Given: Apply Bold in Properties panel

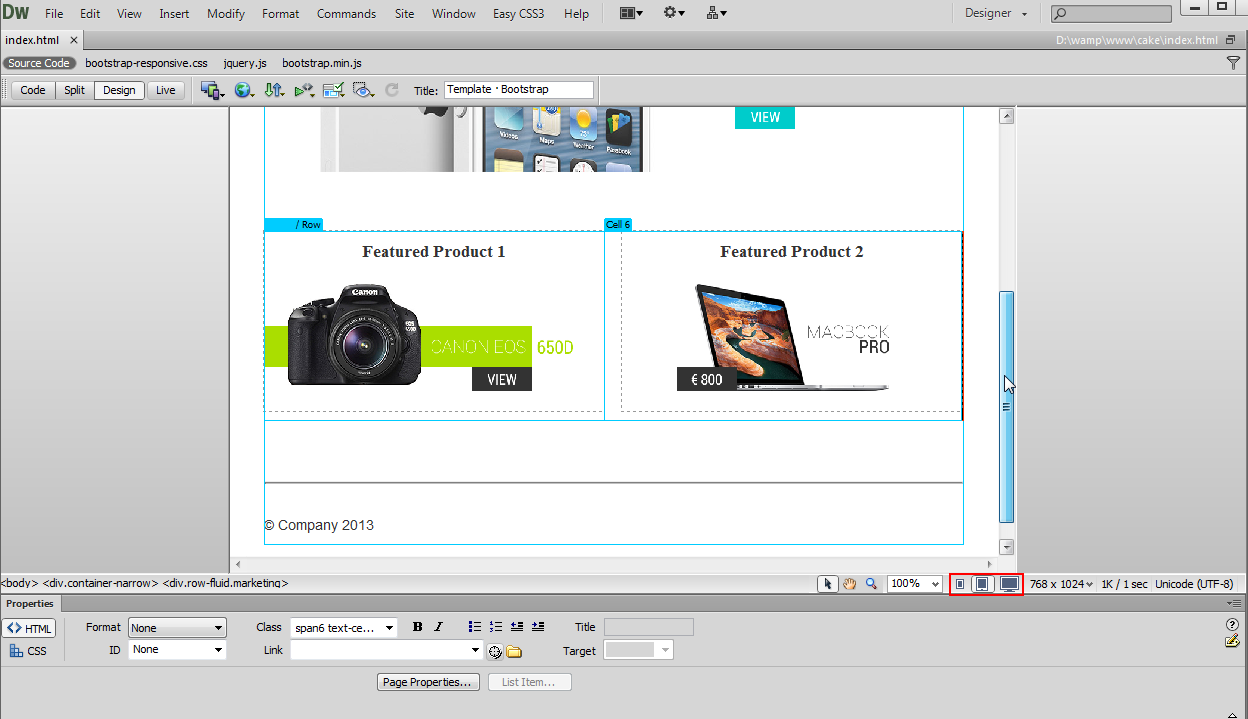Looking at the screenshot, I should click(x=417, y=627).
